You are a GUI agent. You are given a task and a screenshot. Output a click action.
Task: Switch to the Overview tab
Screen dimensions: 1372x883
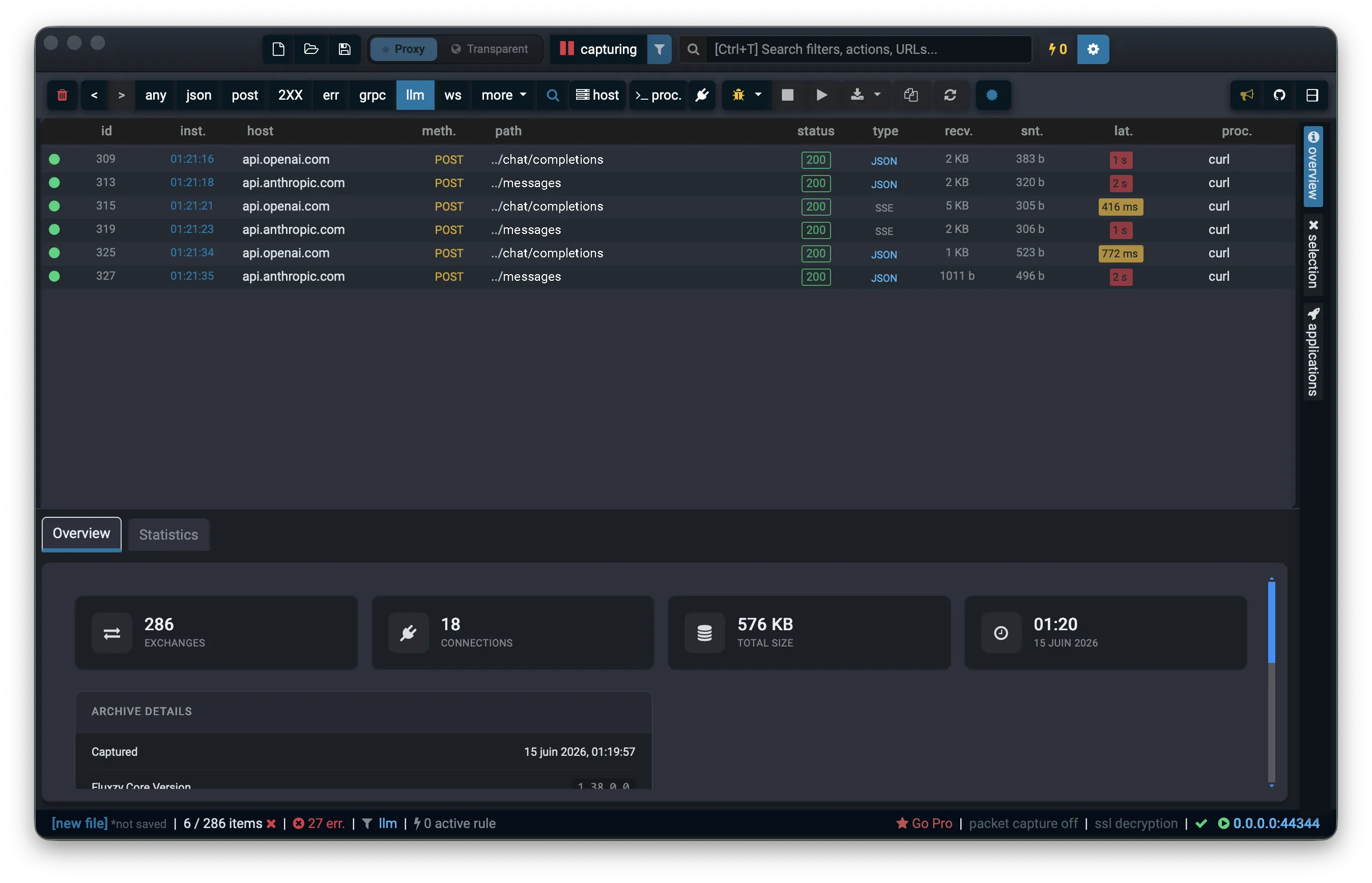(81, 534)
